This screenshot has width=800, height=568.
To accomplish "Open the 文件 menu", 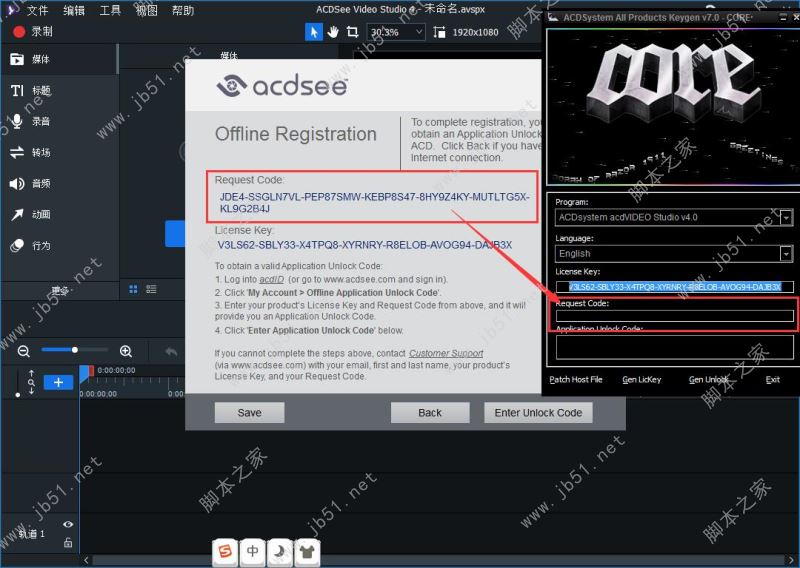I will (x=37, y=10).
